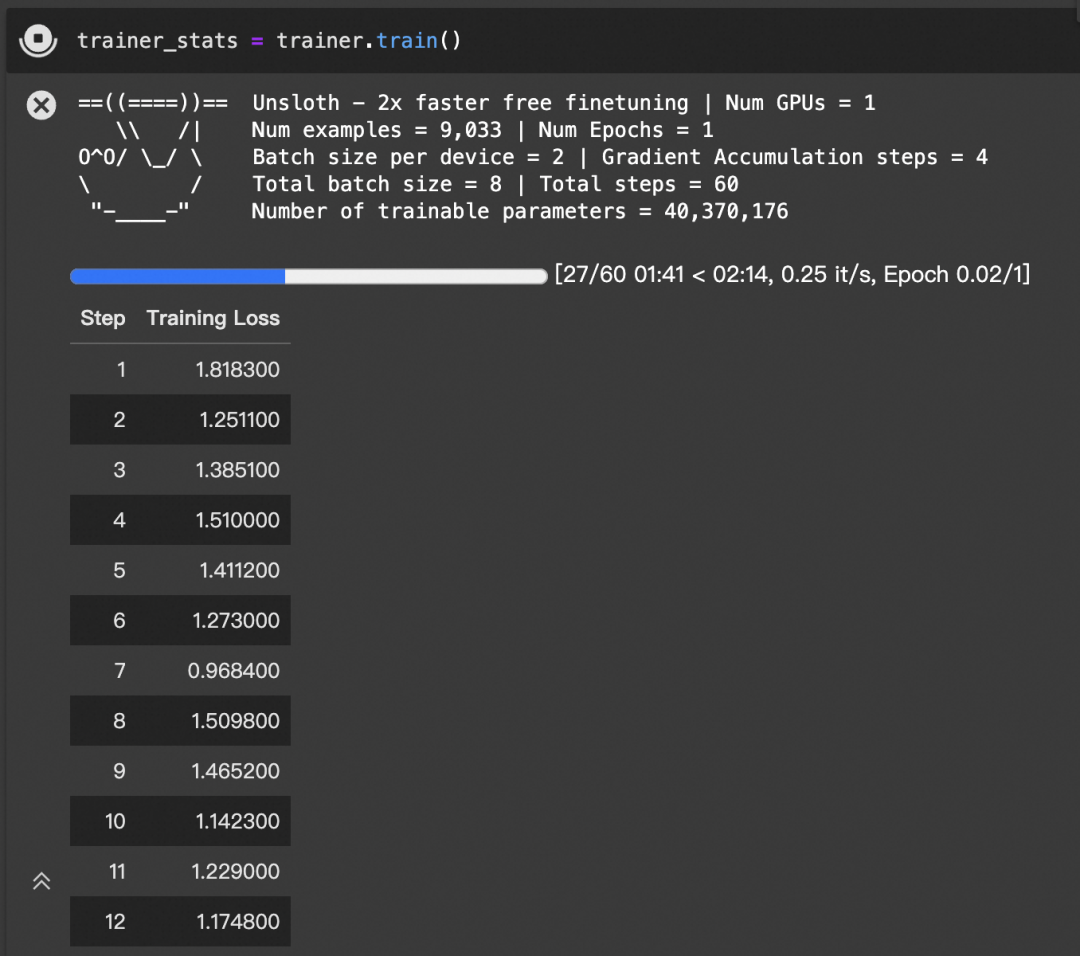
Task: Select step 1 loss value 1.818300
Action: (x=238, y=370)
